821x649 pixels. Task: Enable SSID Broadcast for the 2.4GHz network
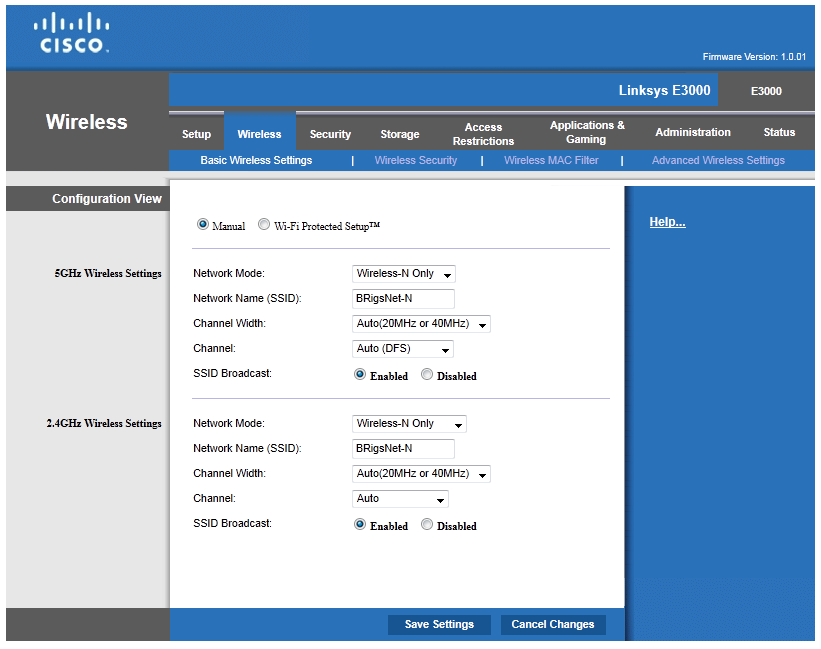360,524
